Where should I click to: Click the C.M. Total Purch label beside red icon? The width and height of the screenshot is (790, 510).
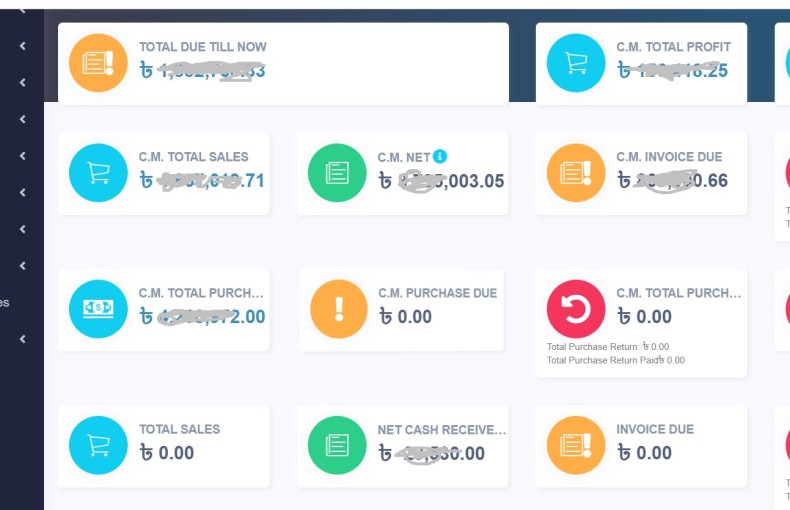pyautogui.click(x=679, y=293)
